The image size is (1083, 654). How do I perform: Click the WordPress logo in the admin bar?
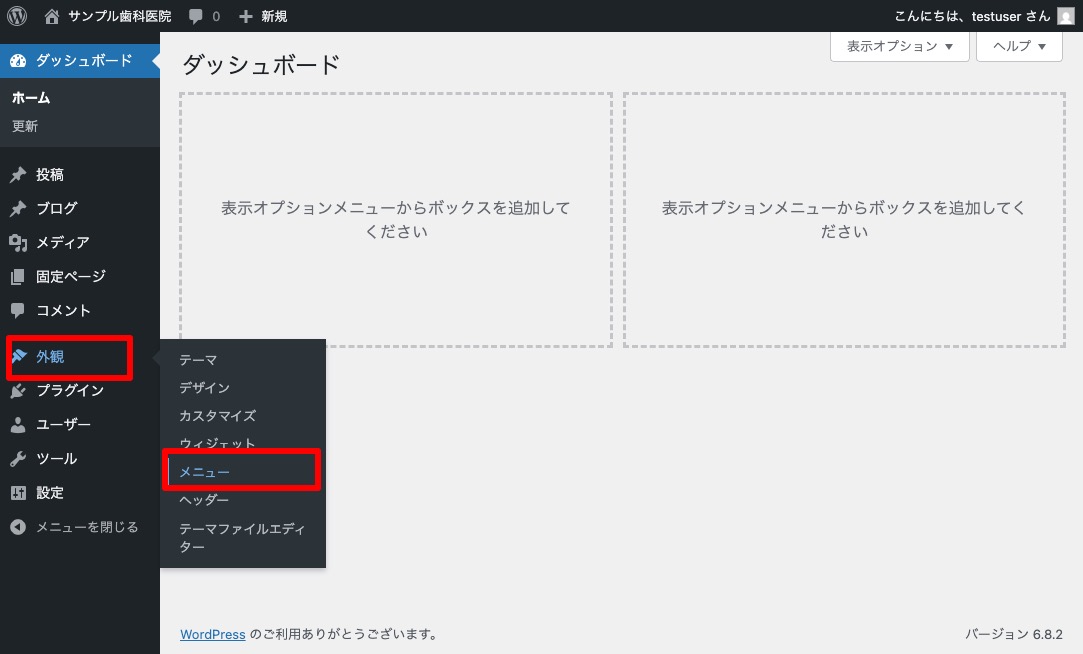coord(16,16)
